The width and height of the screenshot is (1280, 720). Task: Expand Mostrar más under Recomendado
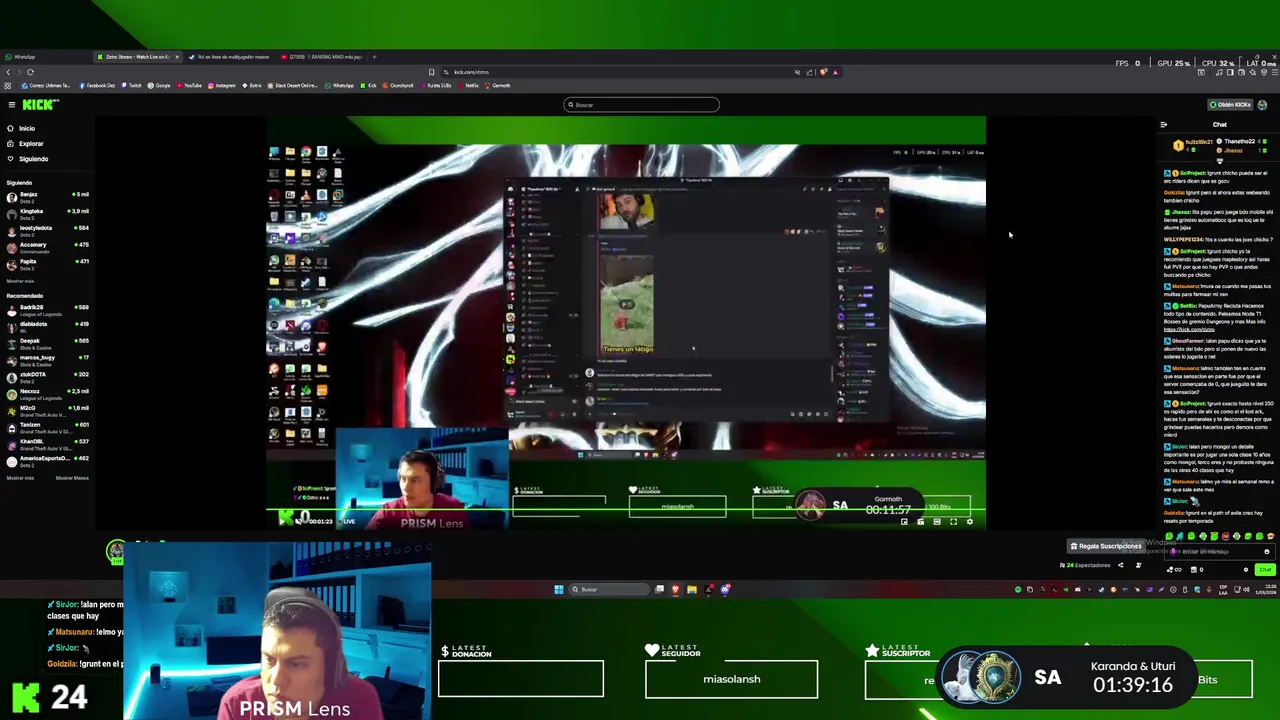coord(20,478)
